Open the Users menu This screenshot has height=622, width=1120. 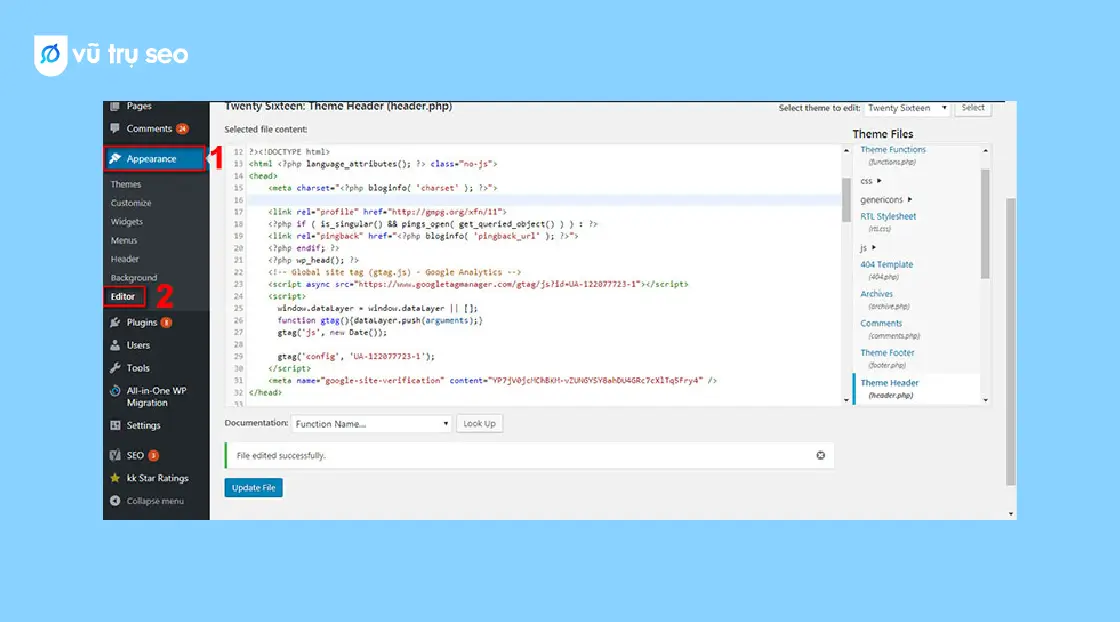(x=138, y=346)
